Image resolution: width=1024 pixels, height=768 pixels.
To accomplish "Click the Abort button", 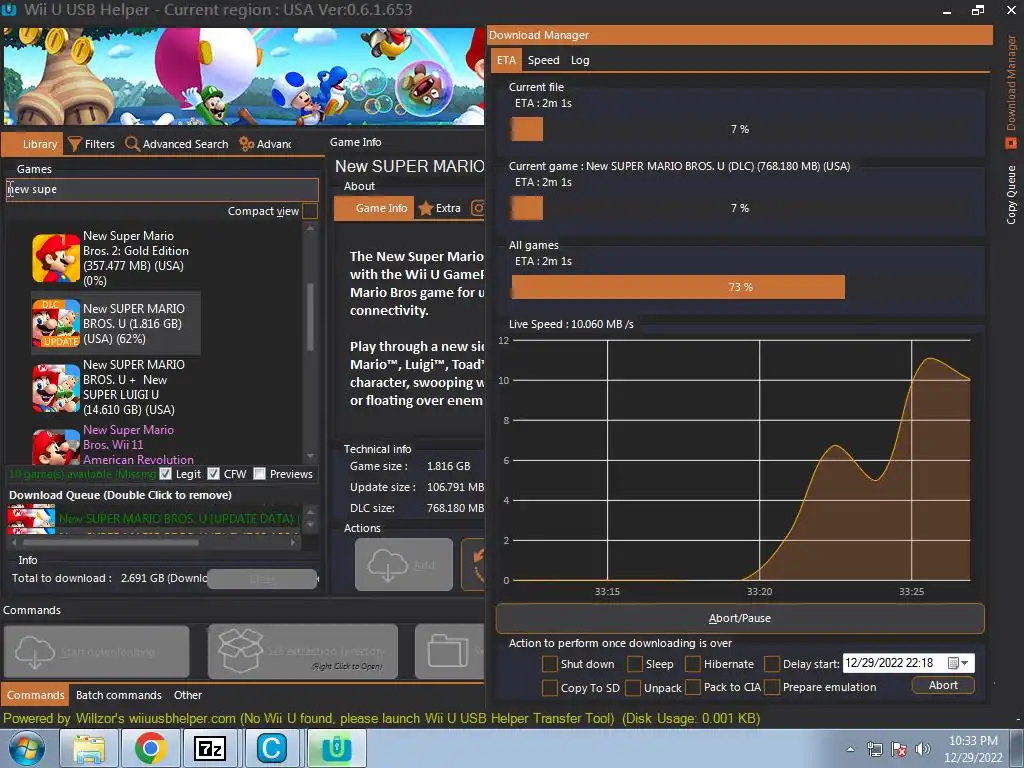I will click(943, 685).
